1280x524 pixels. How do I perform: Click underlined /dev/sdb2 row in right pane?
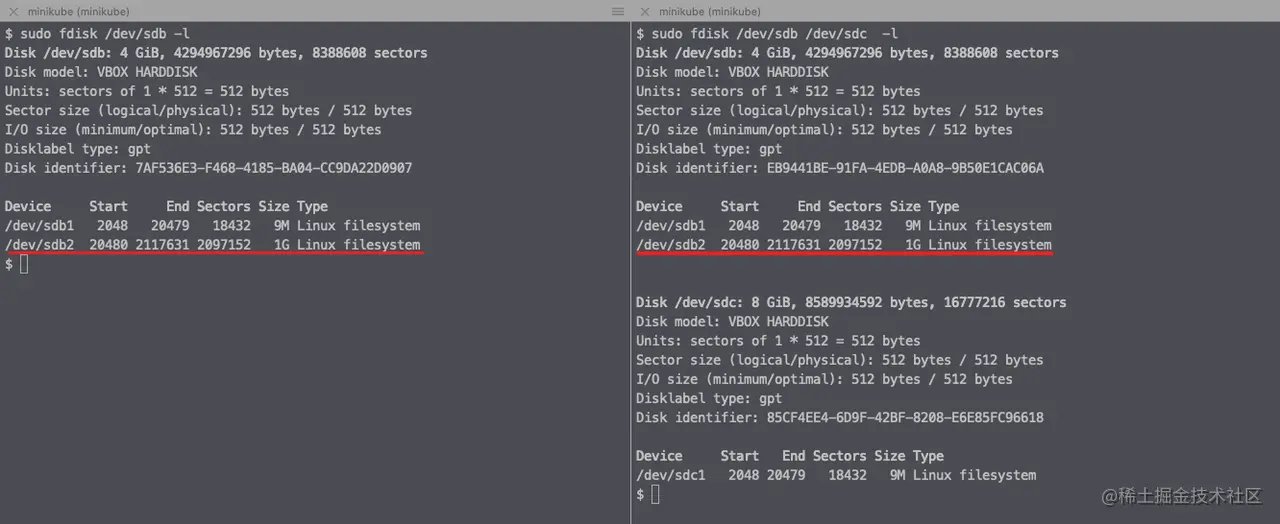point(843,245)
